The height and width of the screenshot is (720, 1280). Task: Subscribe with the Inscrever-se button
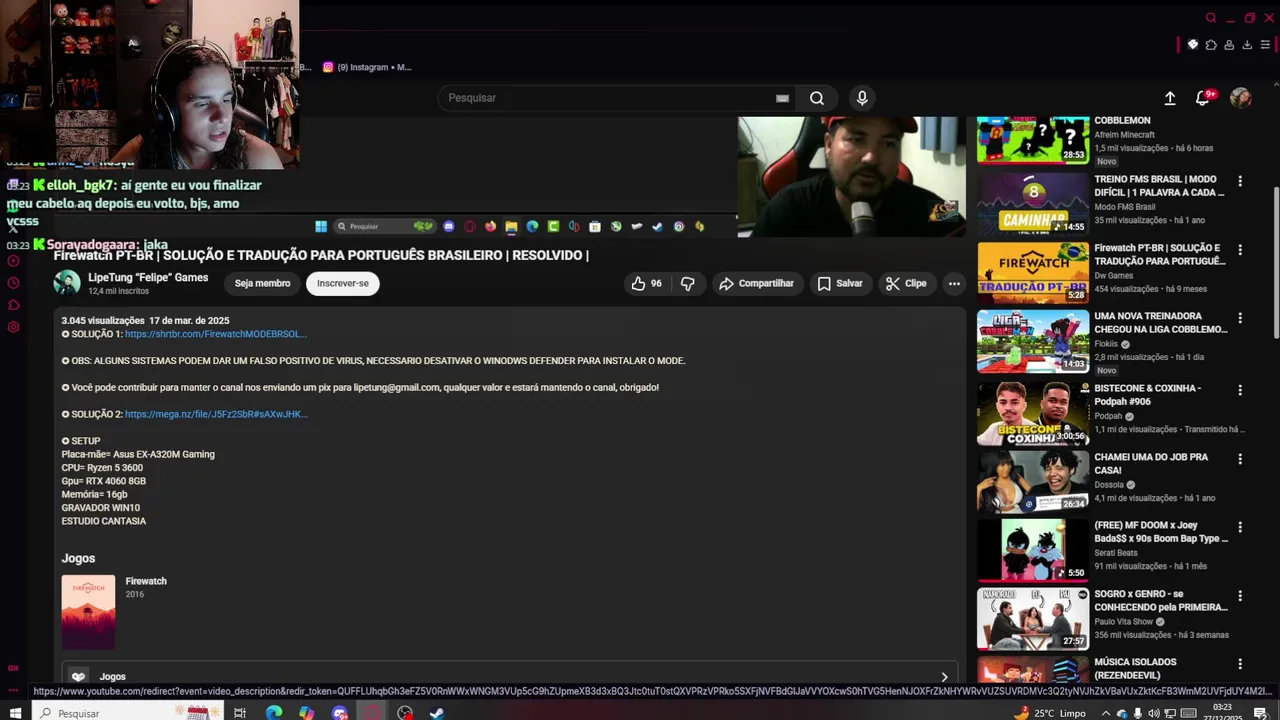coord(343,284)
